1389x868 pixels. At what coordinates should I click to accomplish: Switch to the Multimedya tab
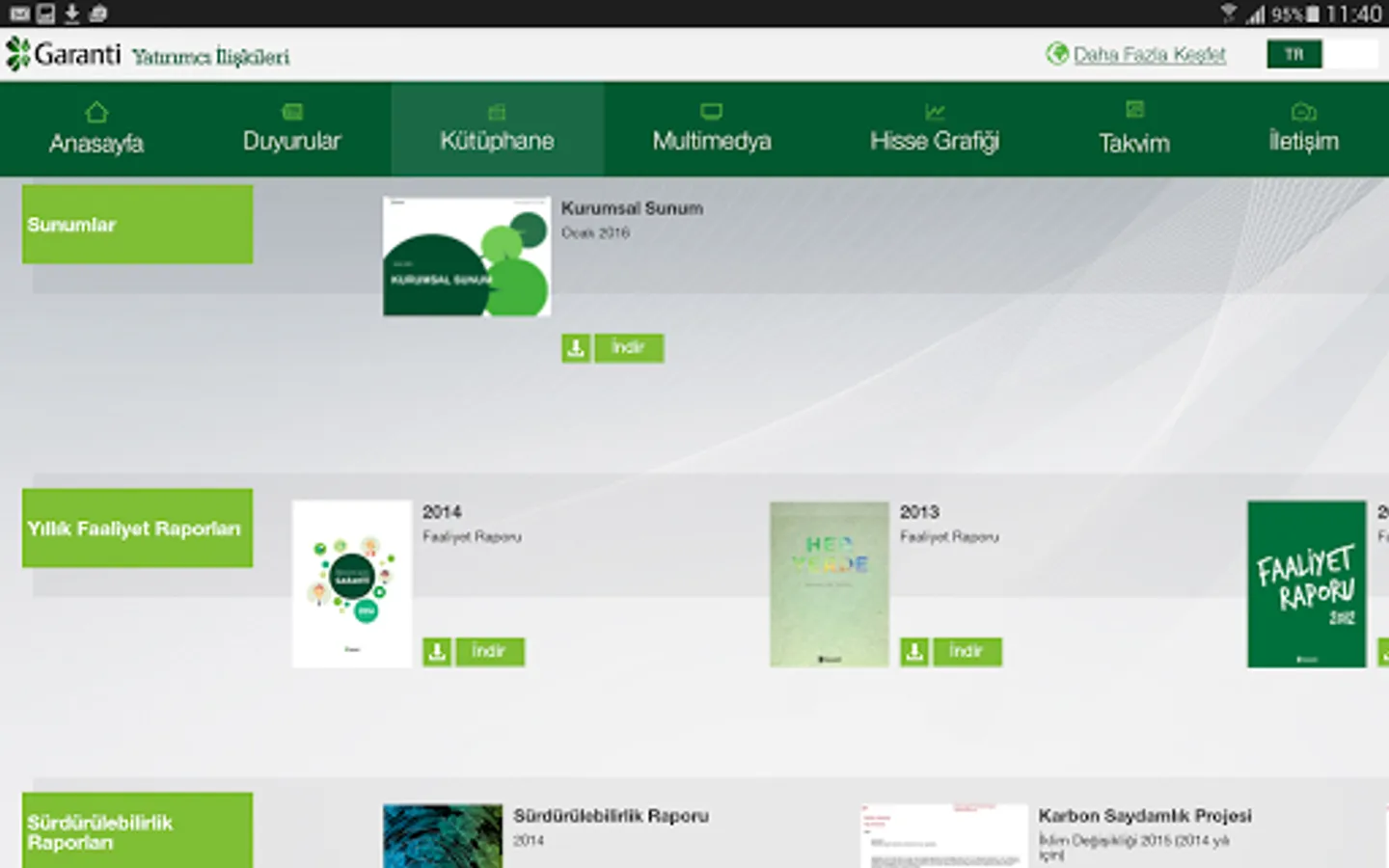pos(712,129)
